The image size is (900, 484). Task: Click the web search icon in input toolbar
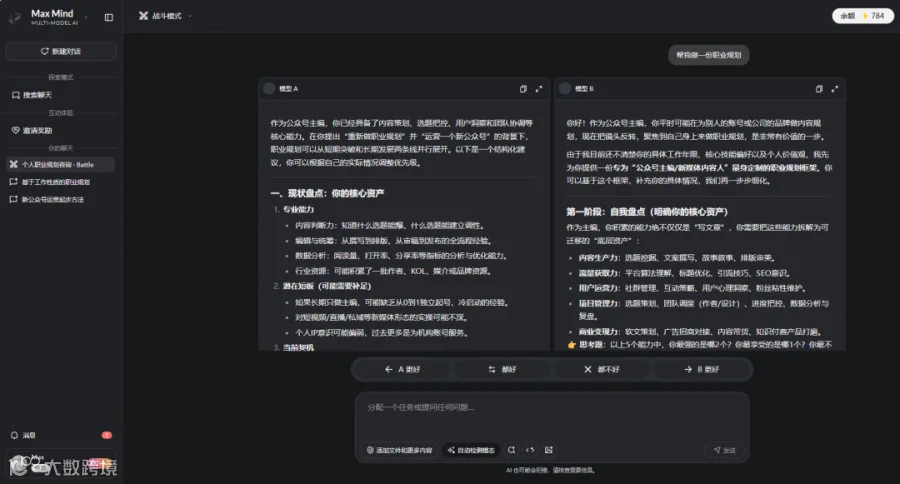[x=511, y=450]
